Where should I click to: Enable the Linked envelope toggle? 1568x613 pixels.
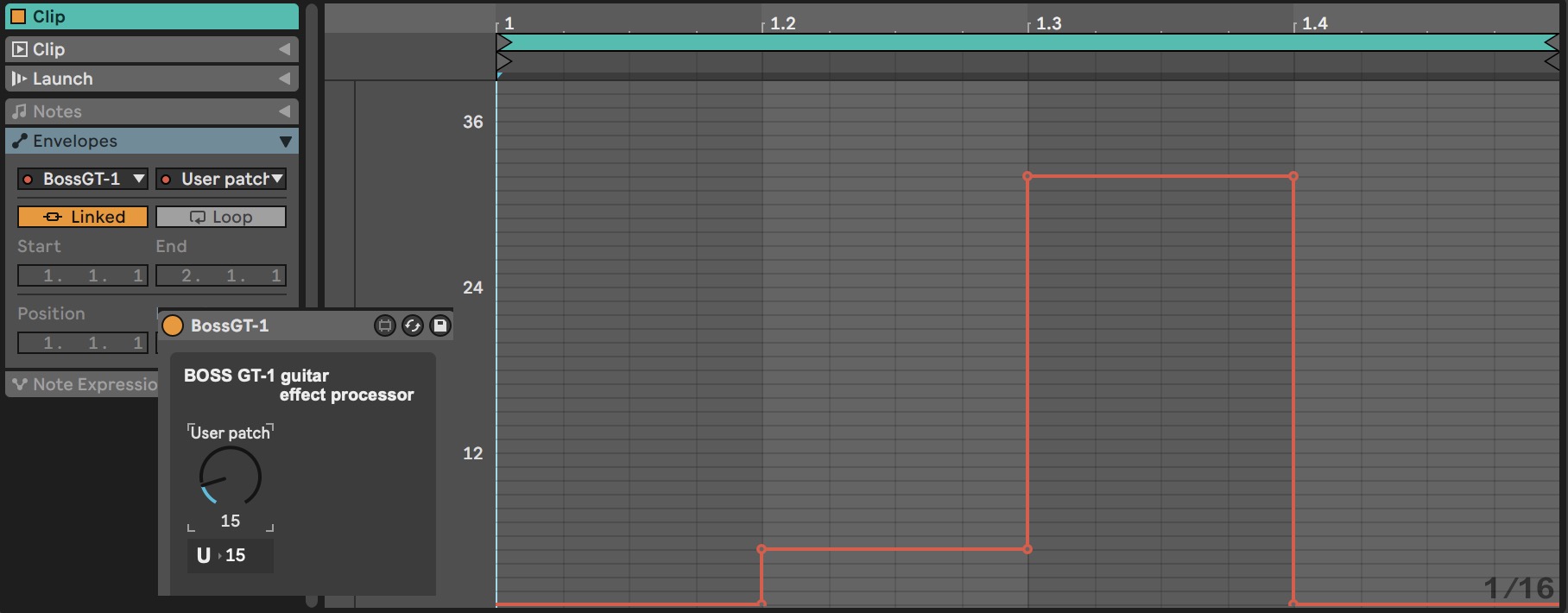[x=83, y=217]
